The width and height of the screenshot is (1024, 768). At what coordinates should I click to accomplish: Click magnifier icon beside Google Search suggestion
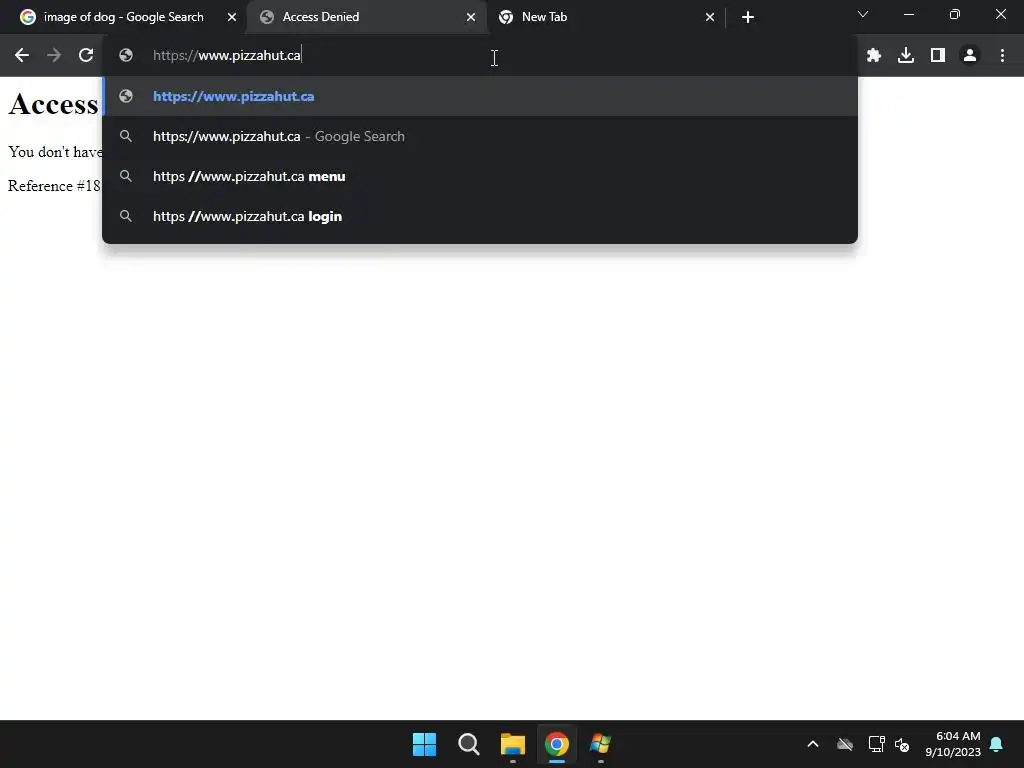point(126,136)
